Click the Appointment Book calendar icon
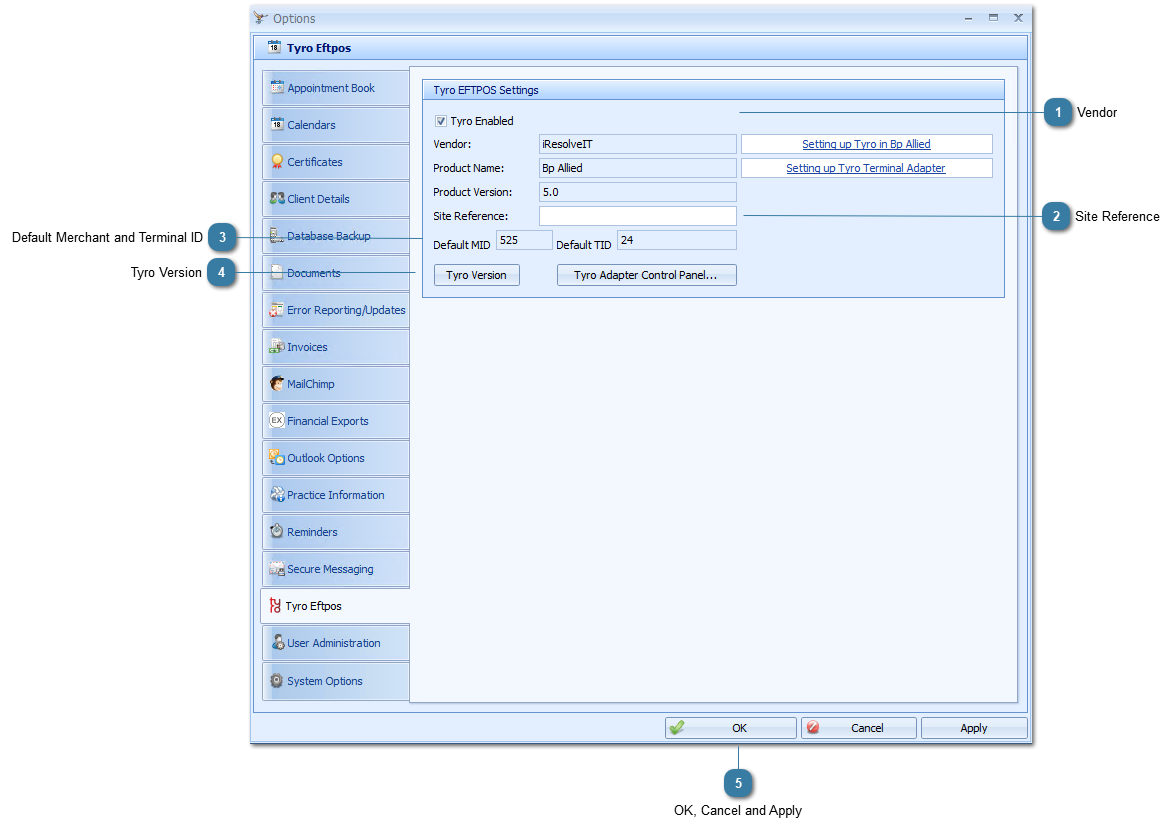 277,87
